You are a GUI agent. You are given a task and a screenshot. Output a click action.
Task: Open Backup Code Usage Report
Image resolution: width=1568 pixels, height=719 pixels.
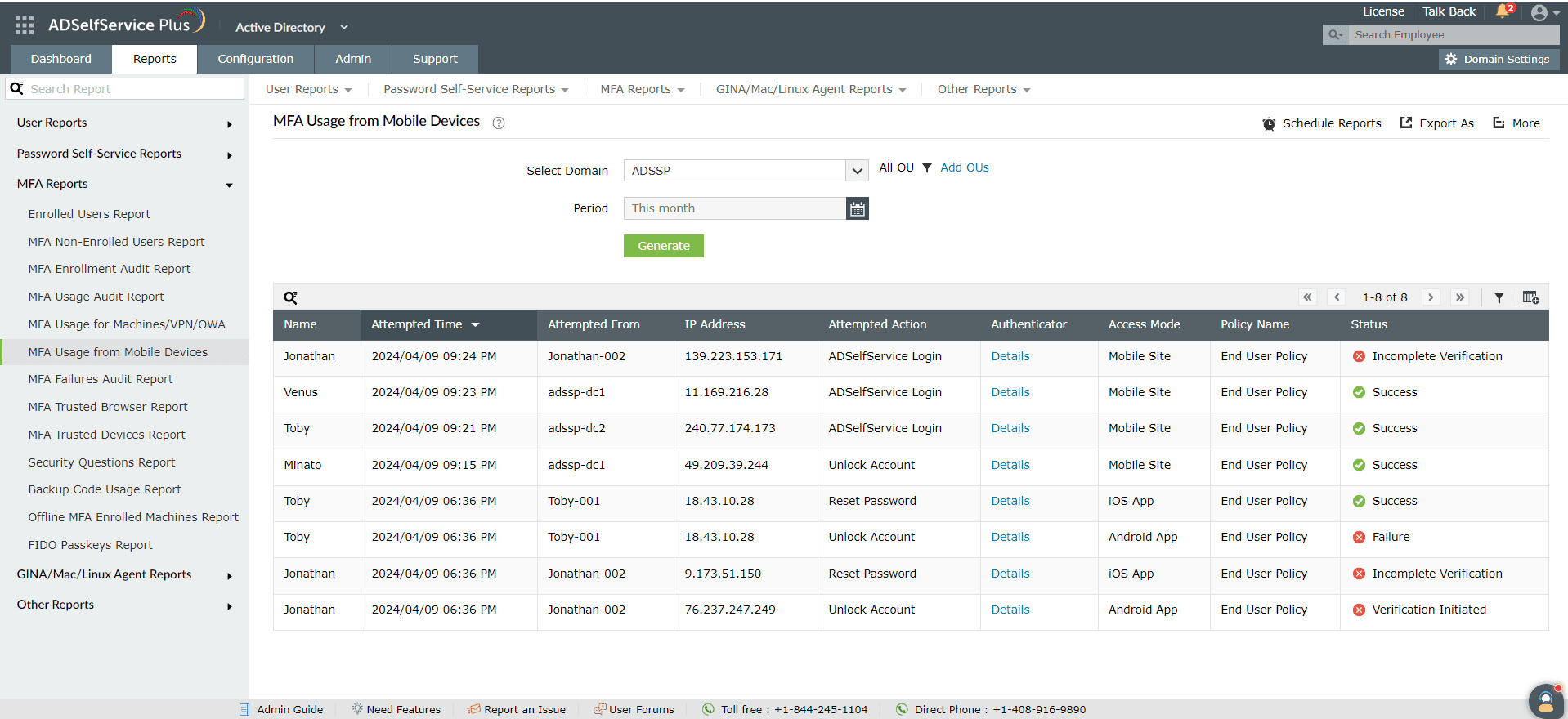105,489
